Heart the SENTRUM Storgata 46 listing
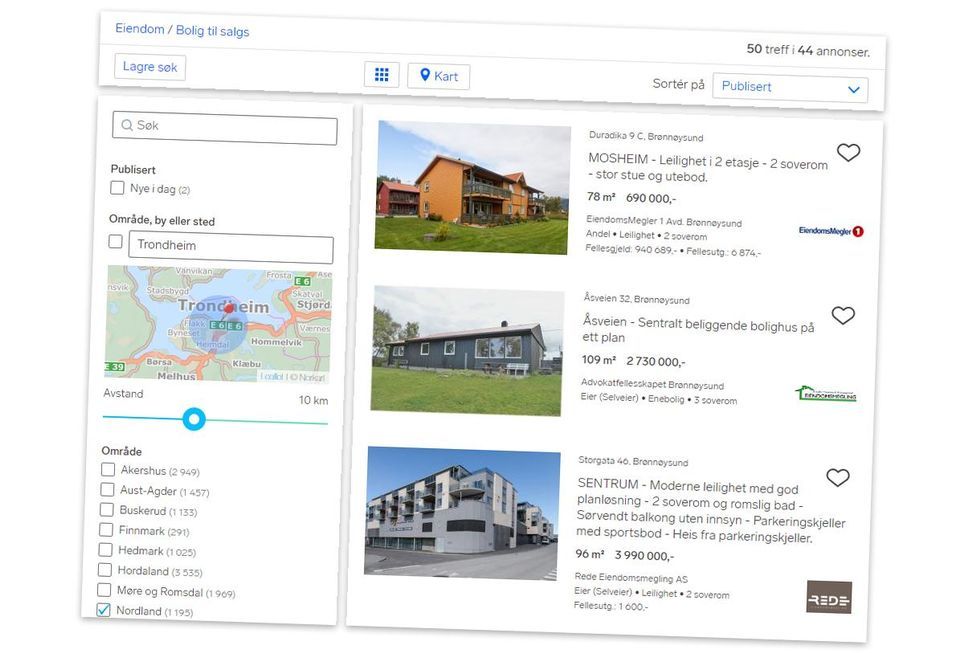980x653 pixels. click(x=838, y=478)
